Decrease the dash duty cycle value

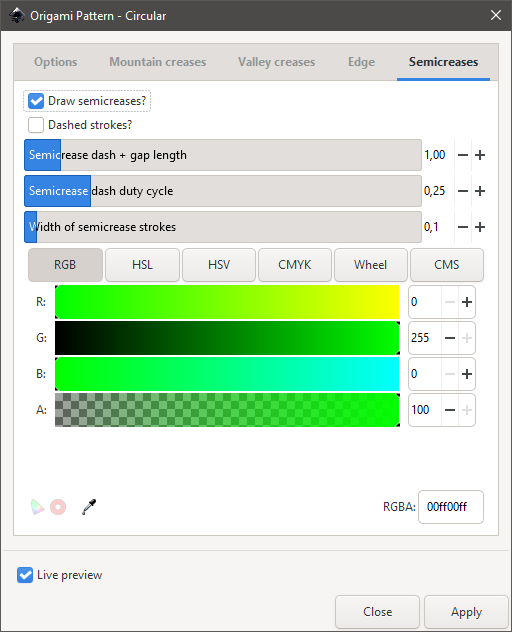pos(463,191)
